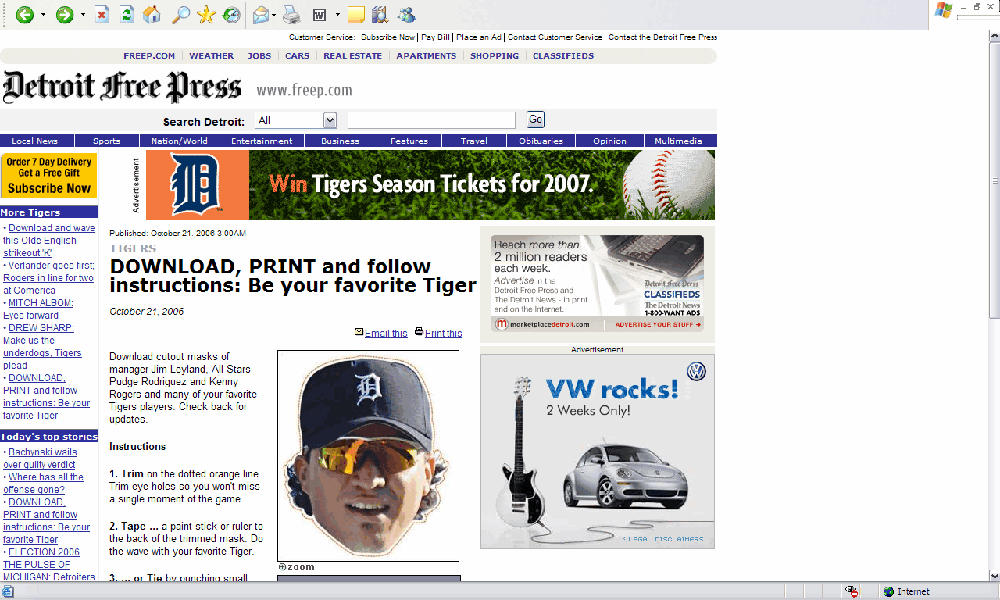Follow the REAL ESTATE top link
Image resolution: width=1000 pixels, height=600 pixels.
pyautogui.click(x=353, y=56)
